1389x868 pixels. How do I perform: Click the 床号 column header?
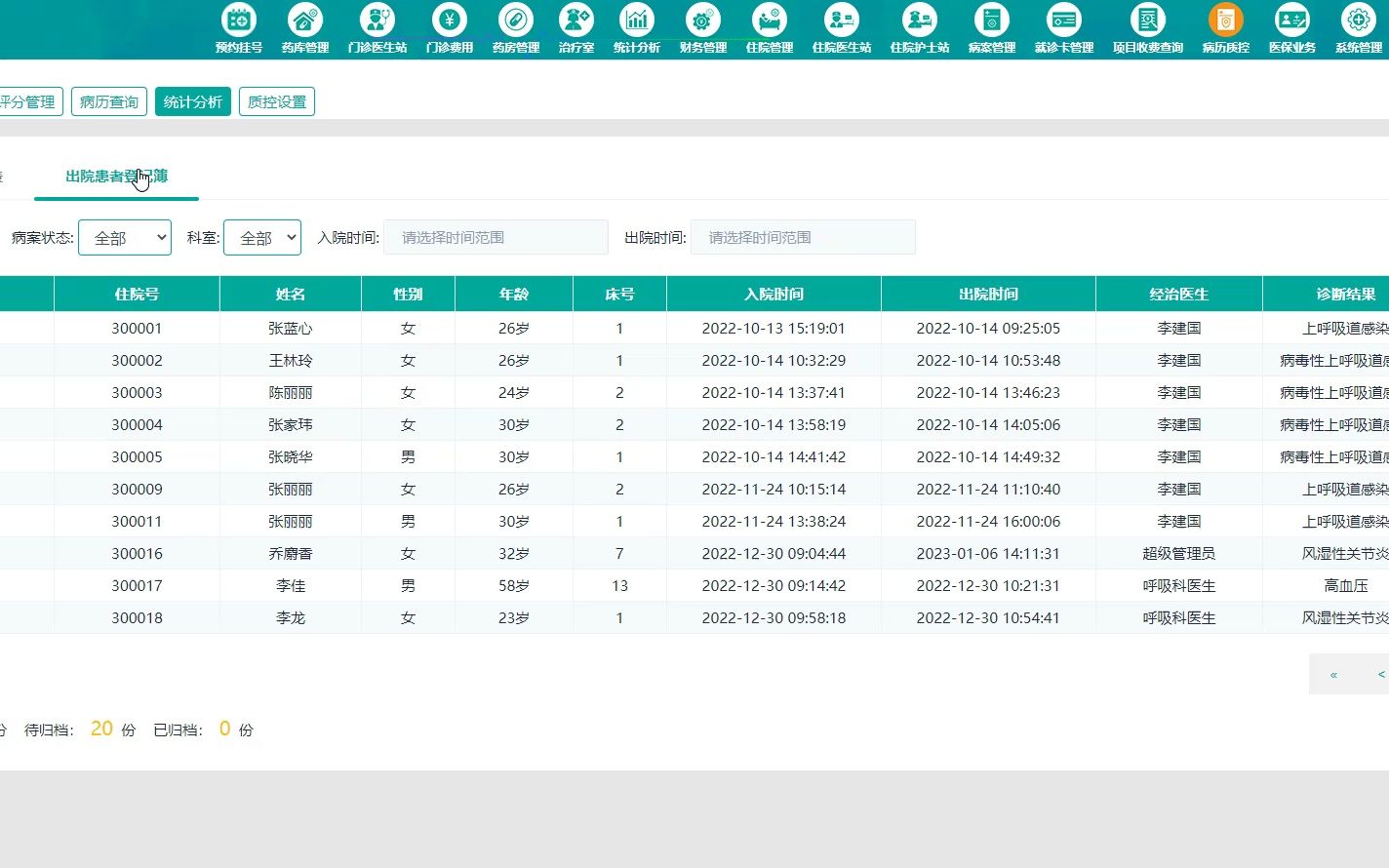(x=619, y=294)
